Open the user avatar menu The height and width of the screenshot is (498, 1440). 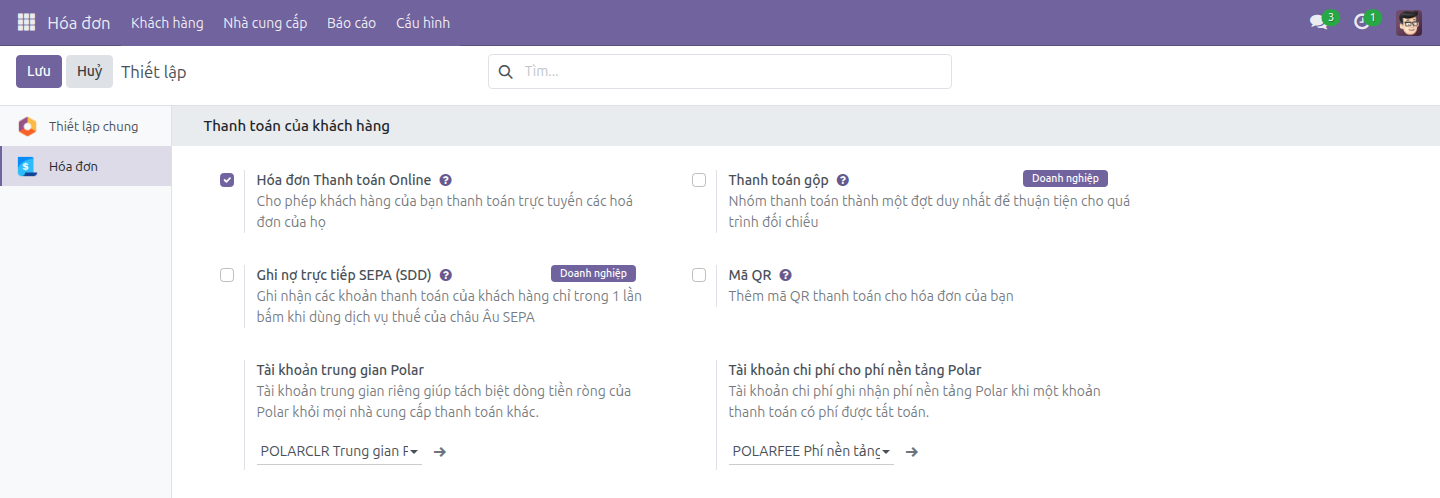point(1409,22)
